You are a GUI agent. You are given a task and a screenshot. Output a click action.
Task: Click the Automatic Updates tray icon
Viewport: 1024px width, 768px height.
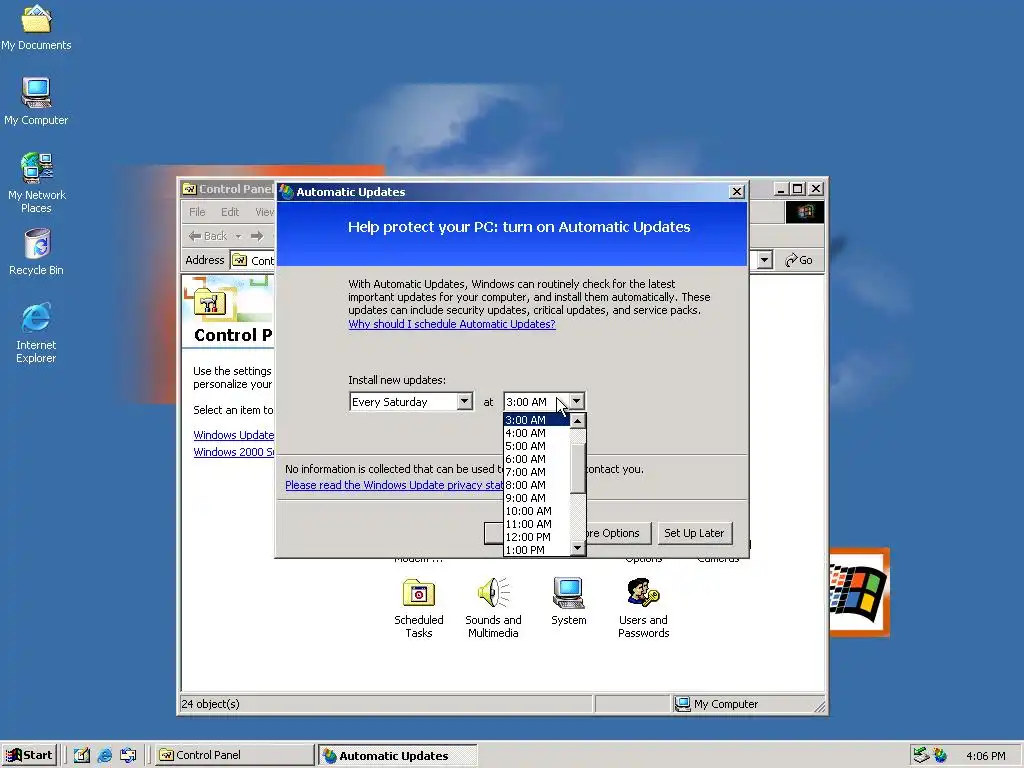(x=940, y=756)
